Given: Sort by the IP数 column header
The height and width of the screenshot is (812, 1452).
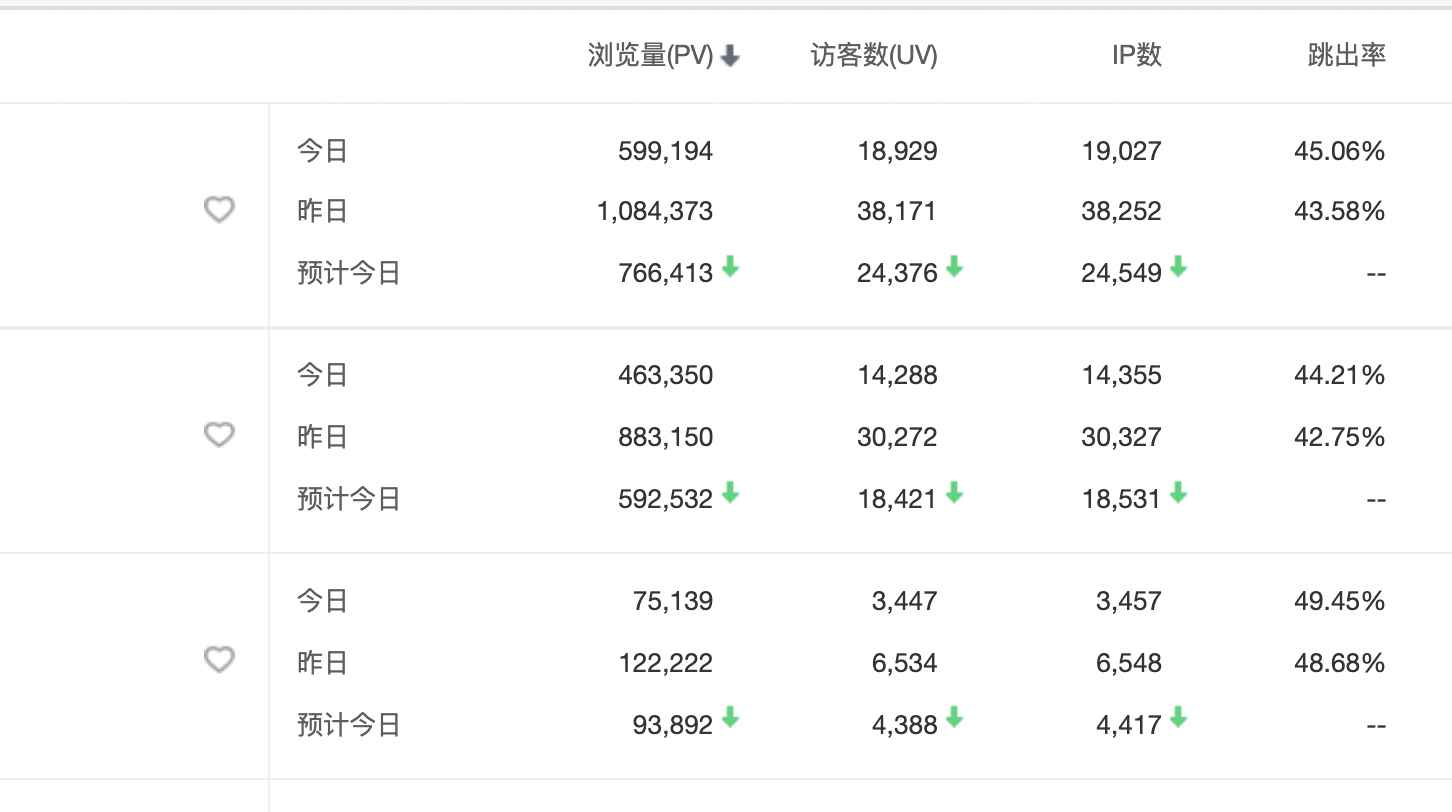Looking at the screenshot, I should click(1134, 57).
